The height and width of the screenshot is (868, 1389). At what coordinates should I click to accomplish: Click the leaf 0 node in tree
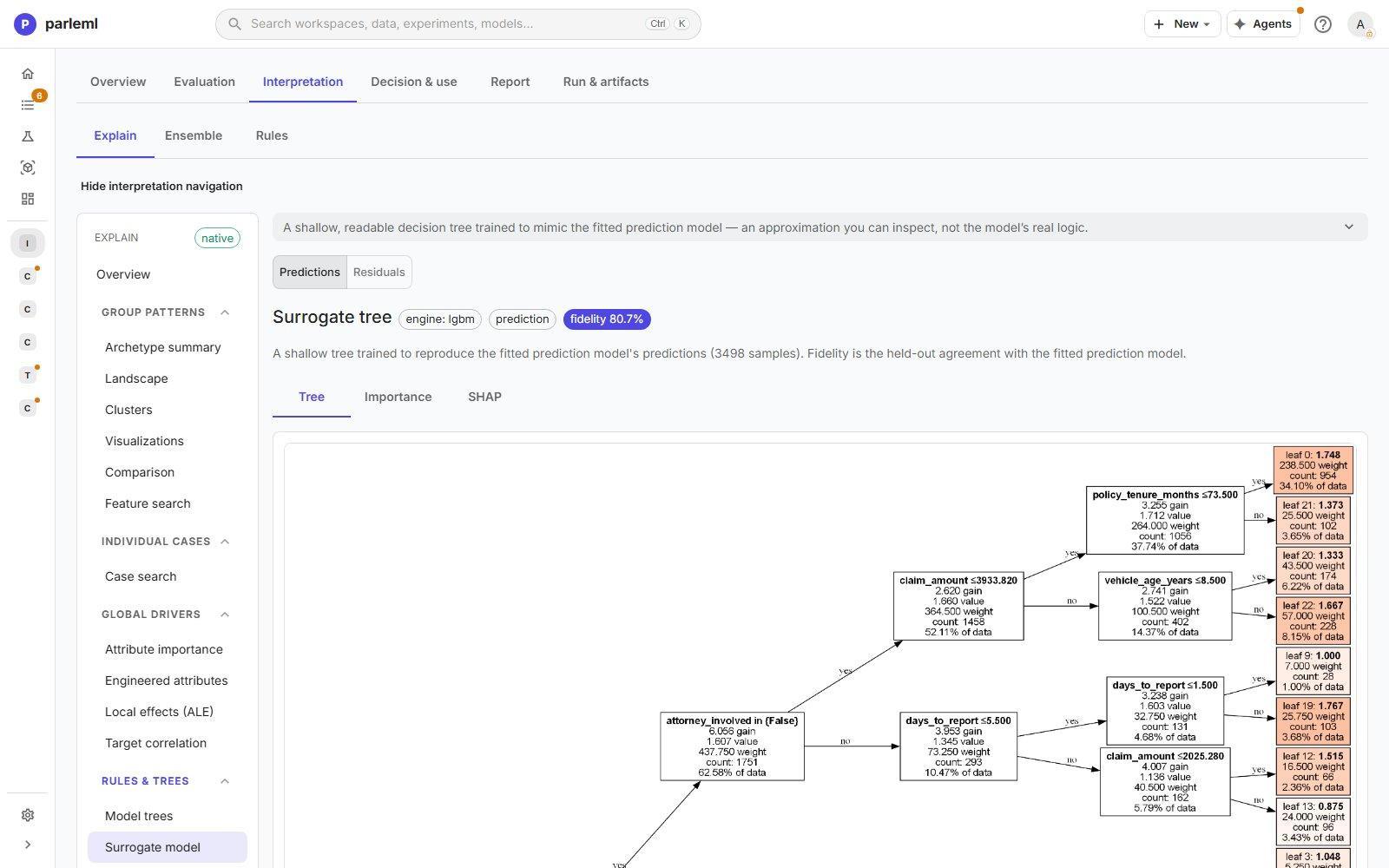1313,470
